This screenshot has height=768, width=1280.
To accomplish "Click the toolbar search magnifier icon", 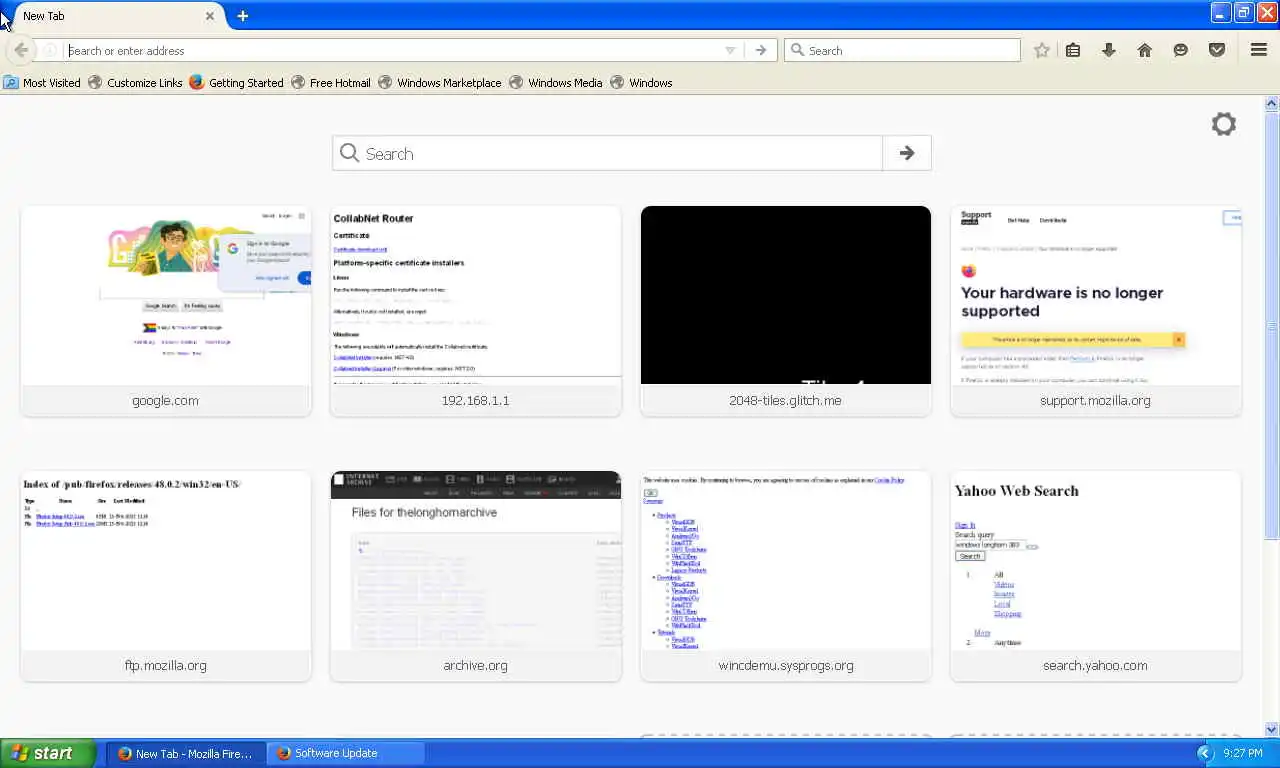I will tap(797, 50).
